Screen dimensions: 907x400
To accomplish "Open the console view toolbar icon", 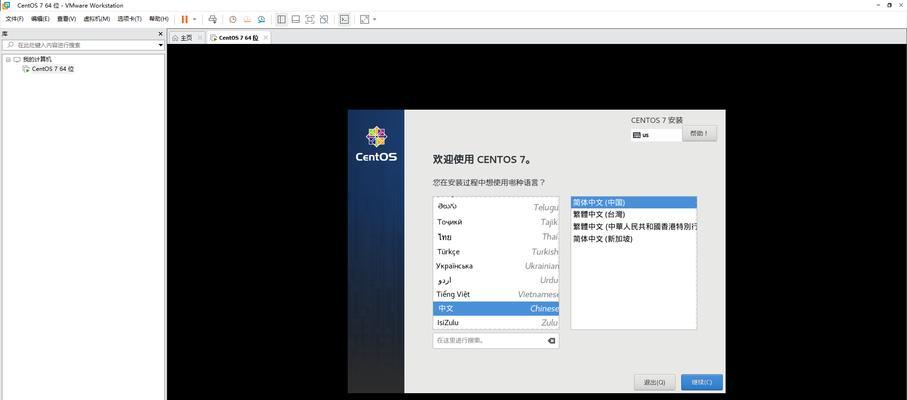I will [x=344, y=19].
